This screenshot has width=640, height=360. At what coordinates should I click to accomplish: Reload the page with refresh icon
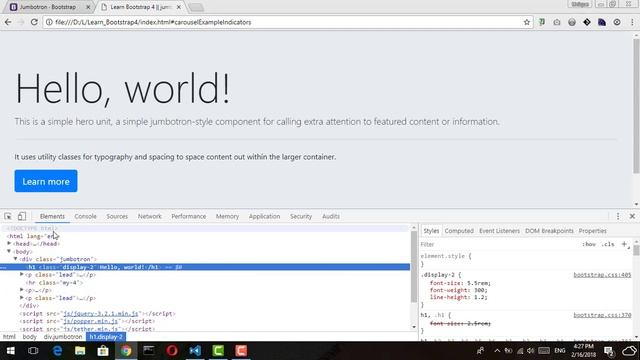[34, 22]
